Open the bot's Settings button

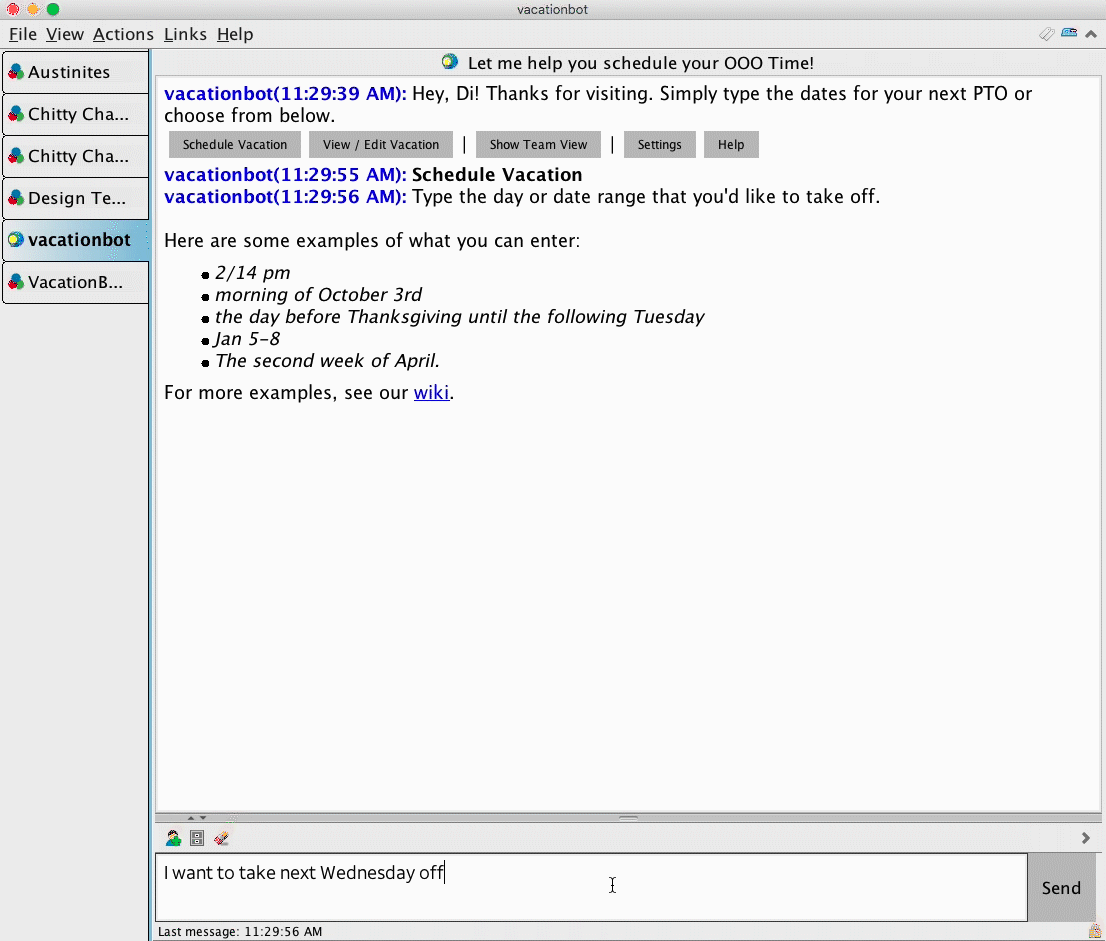click(660, 145)
